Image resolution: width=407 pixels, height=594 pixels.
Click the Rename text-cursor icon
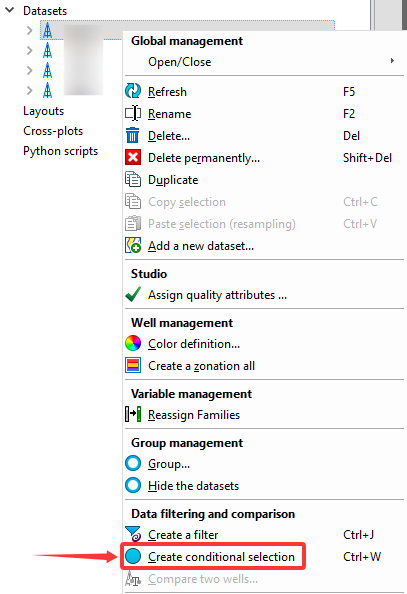(133, 113)
